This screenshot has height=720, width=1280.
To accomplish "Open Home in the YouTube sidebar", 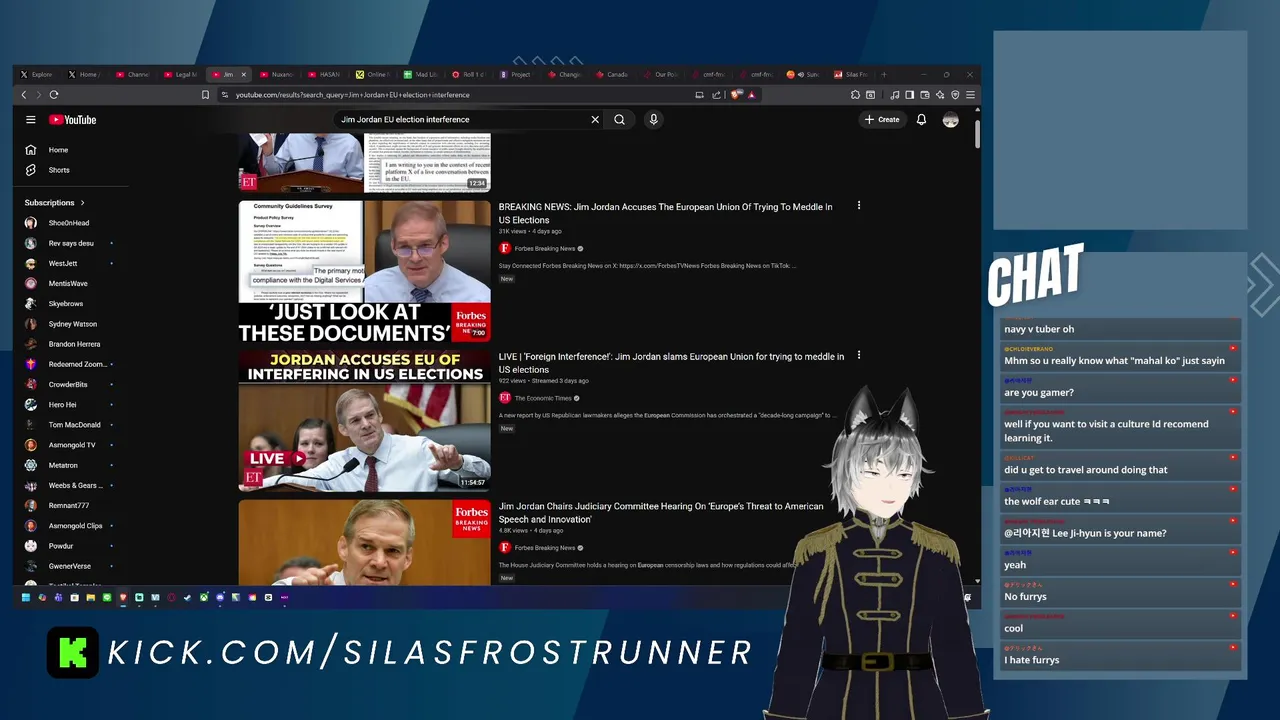I will 58,150.
